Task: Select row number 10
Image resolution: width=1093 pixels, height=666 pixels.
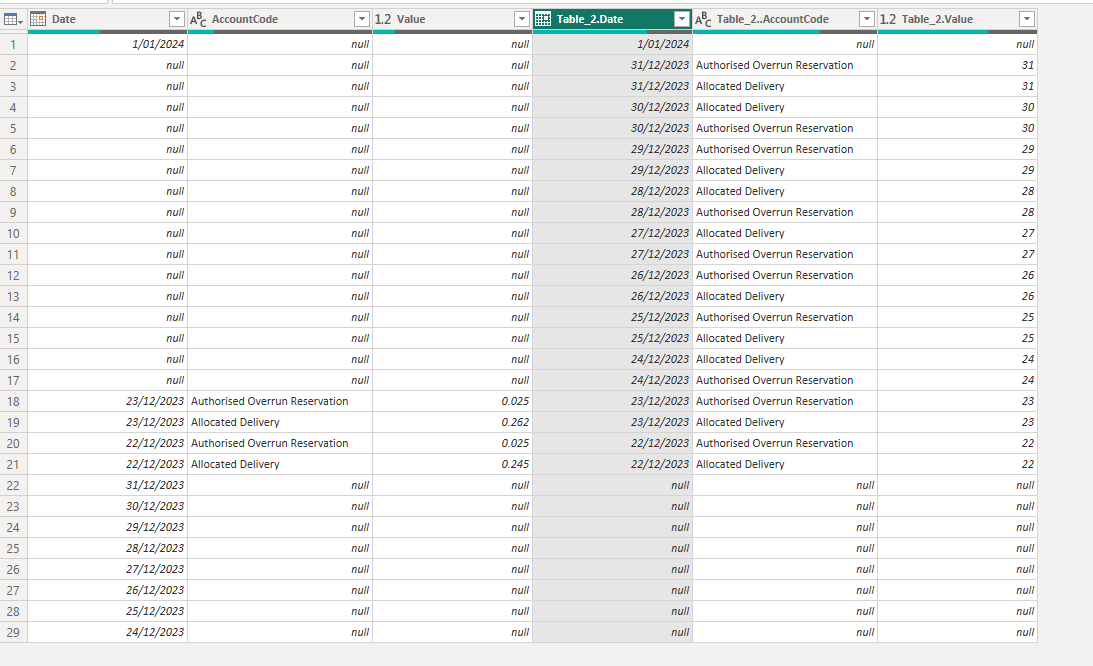Action: (13, 233)
